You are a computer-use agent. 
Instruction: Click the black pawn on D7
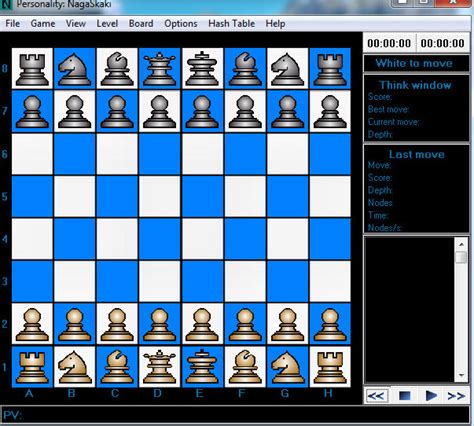(x=160, y=111)
